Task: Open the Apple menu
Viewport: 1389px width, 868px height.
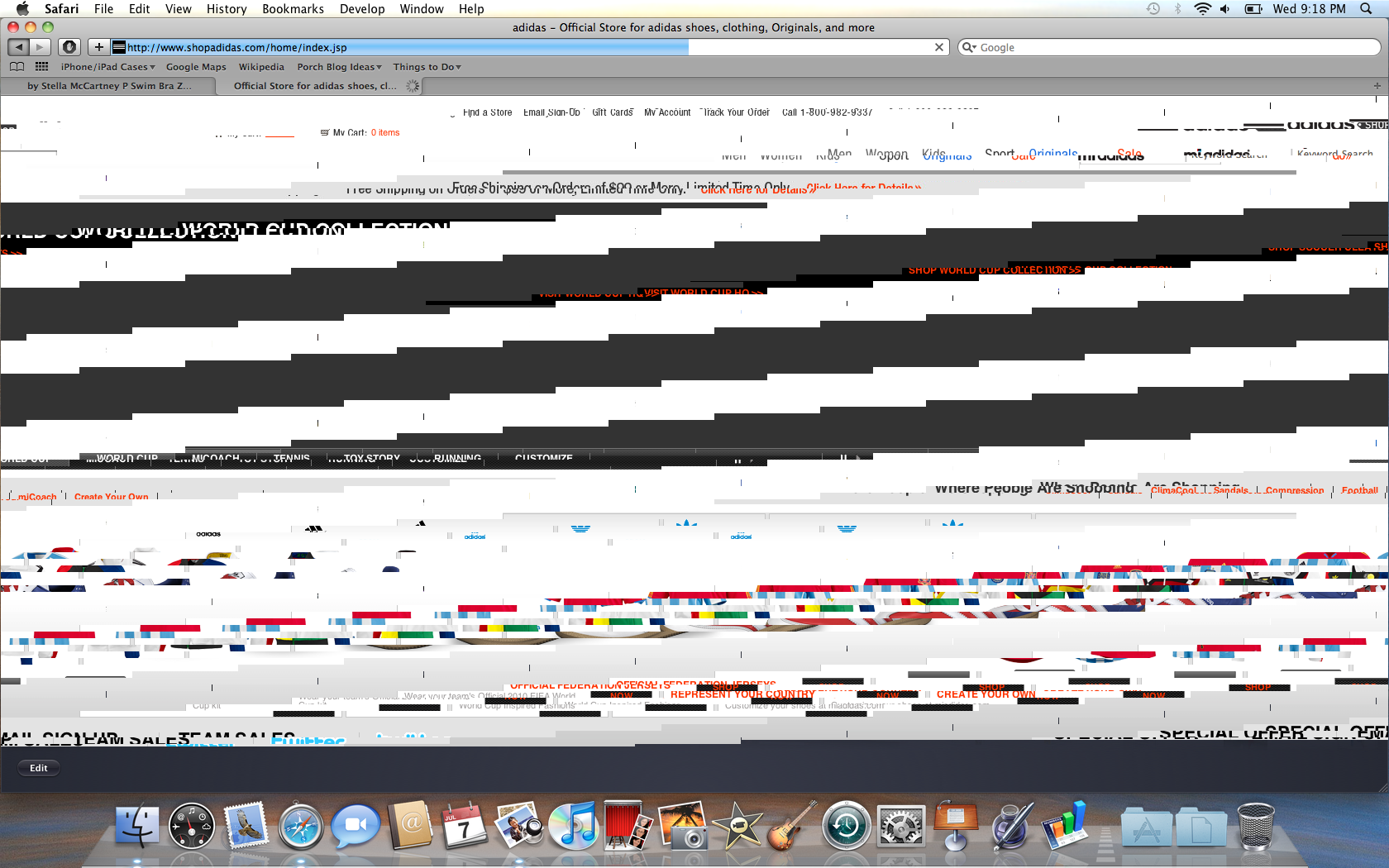Action: click(22, 8)
